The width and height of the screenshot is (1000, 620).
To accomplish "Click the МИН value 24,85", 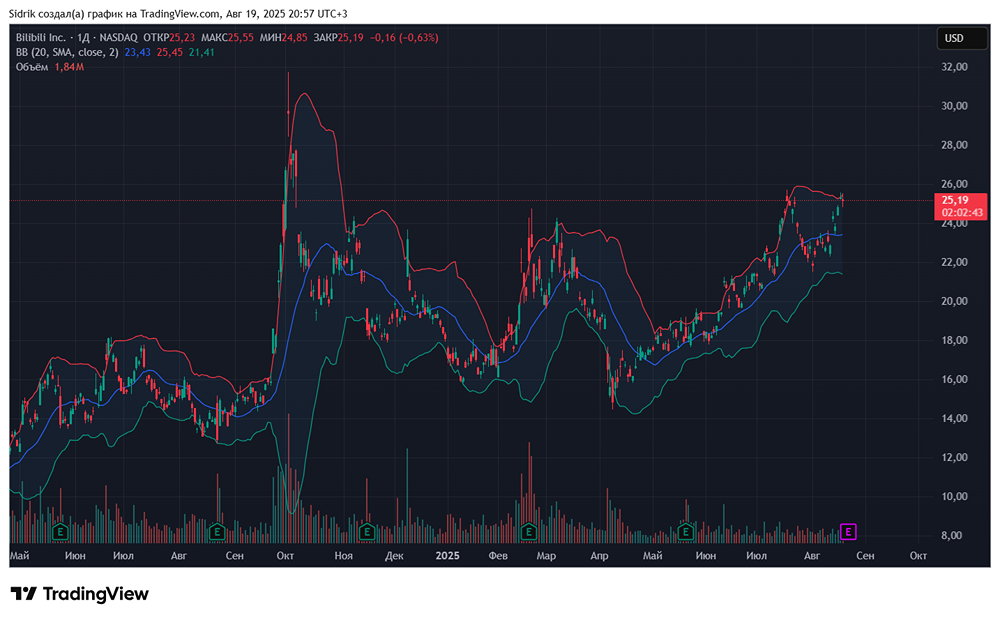I will 295,38.
